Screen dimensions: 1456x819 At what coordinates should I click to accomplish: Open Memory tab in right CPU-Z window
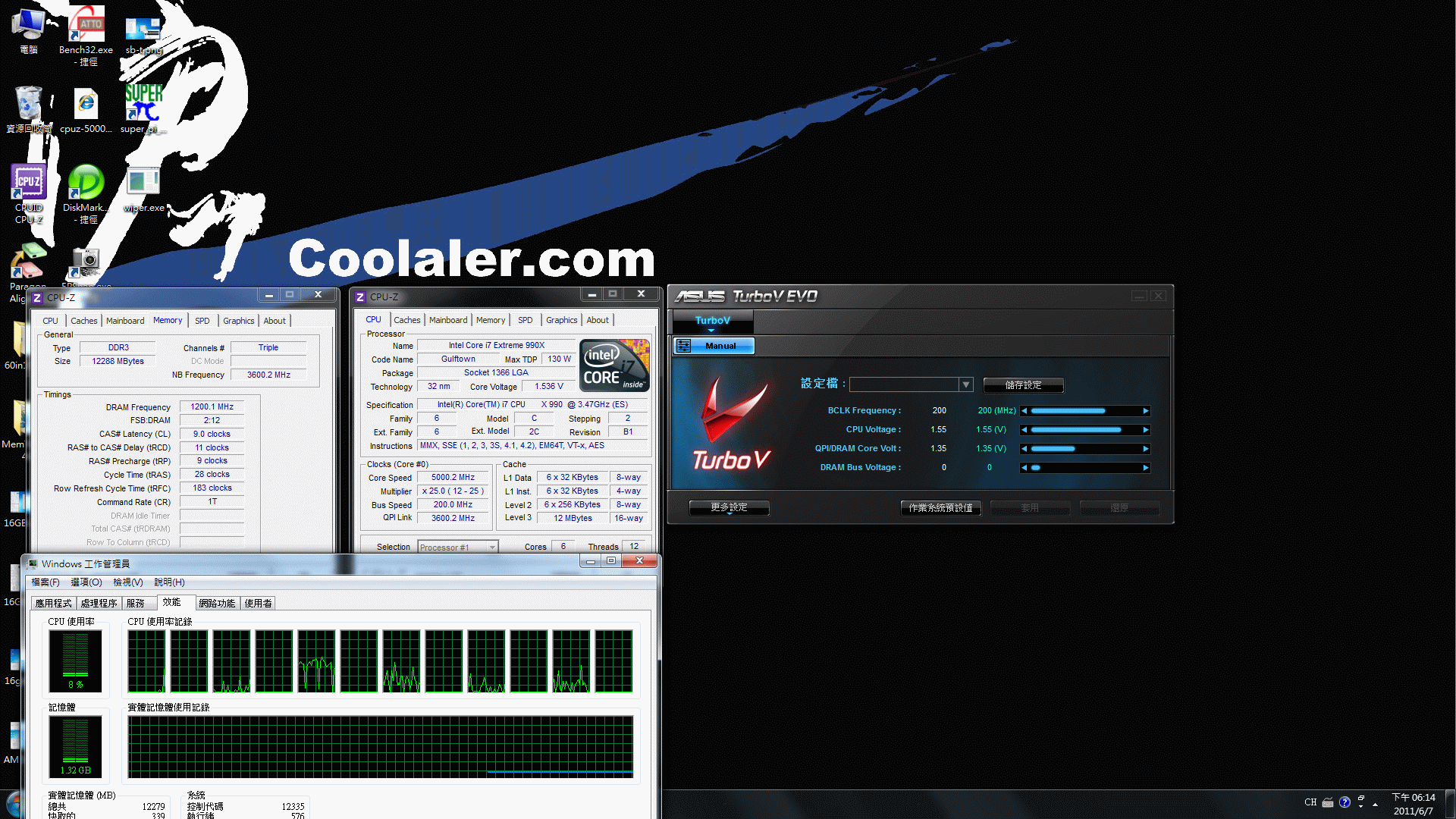click(x=491, y=320)
